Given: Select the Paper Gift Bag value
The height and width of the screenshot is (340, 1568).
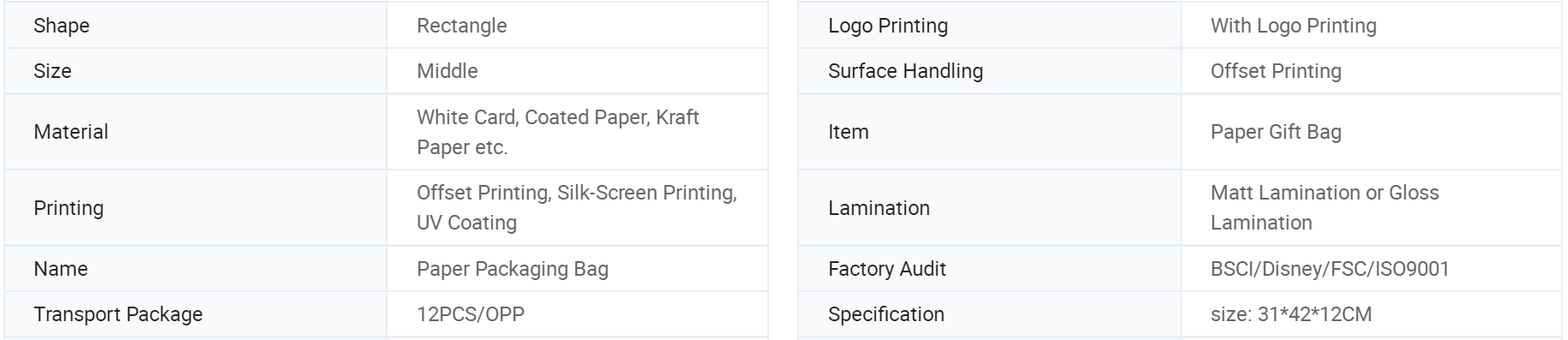Looking at the screenshot, I should pyautogui.click(x=1276, y=132).
